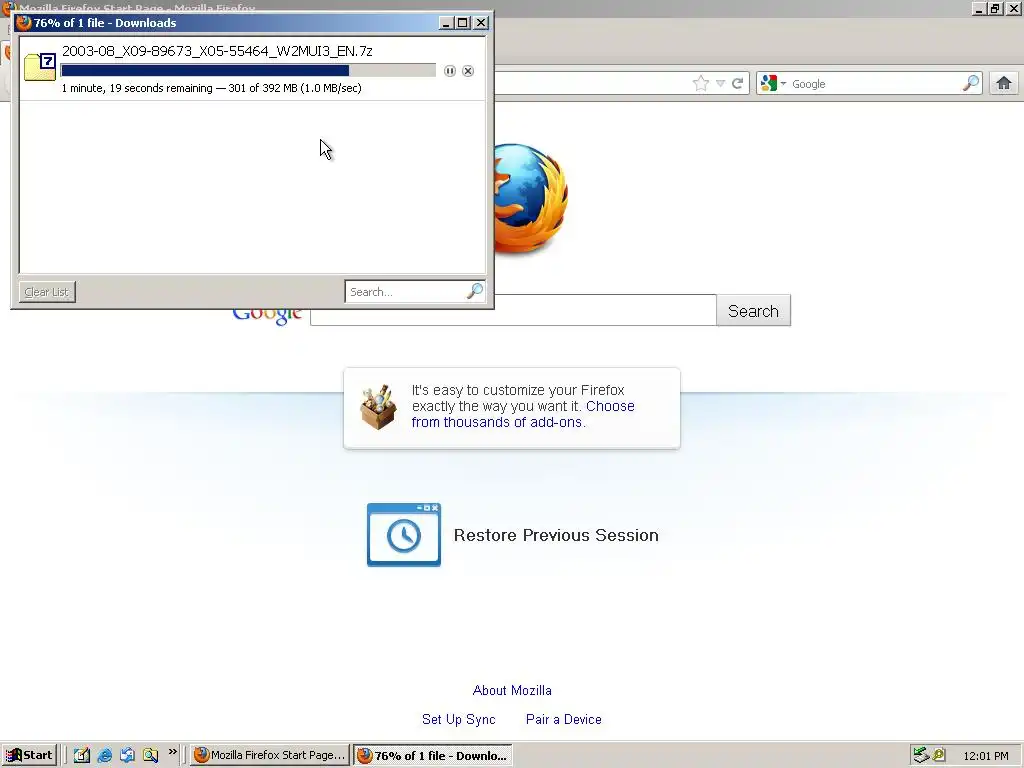Click the partly hidden Google logo on start page
The height and width of the screenshot is (768, 1024).
point(267,316)
